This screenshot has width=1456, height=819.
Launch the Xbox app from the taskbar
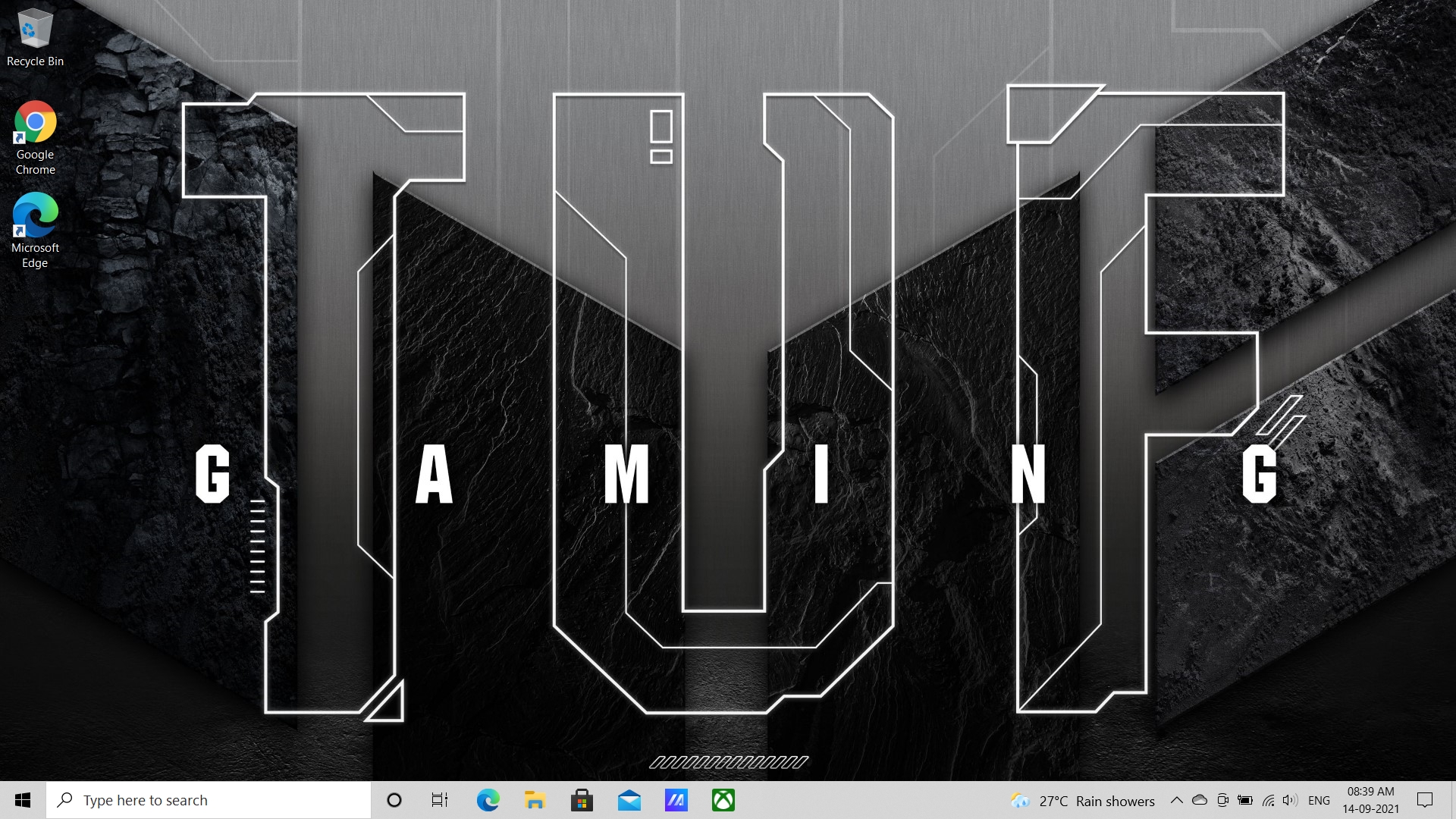pyautogui.click(x=723, y=800)
